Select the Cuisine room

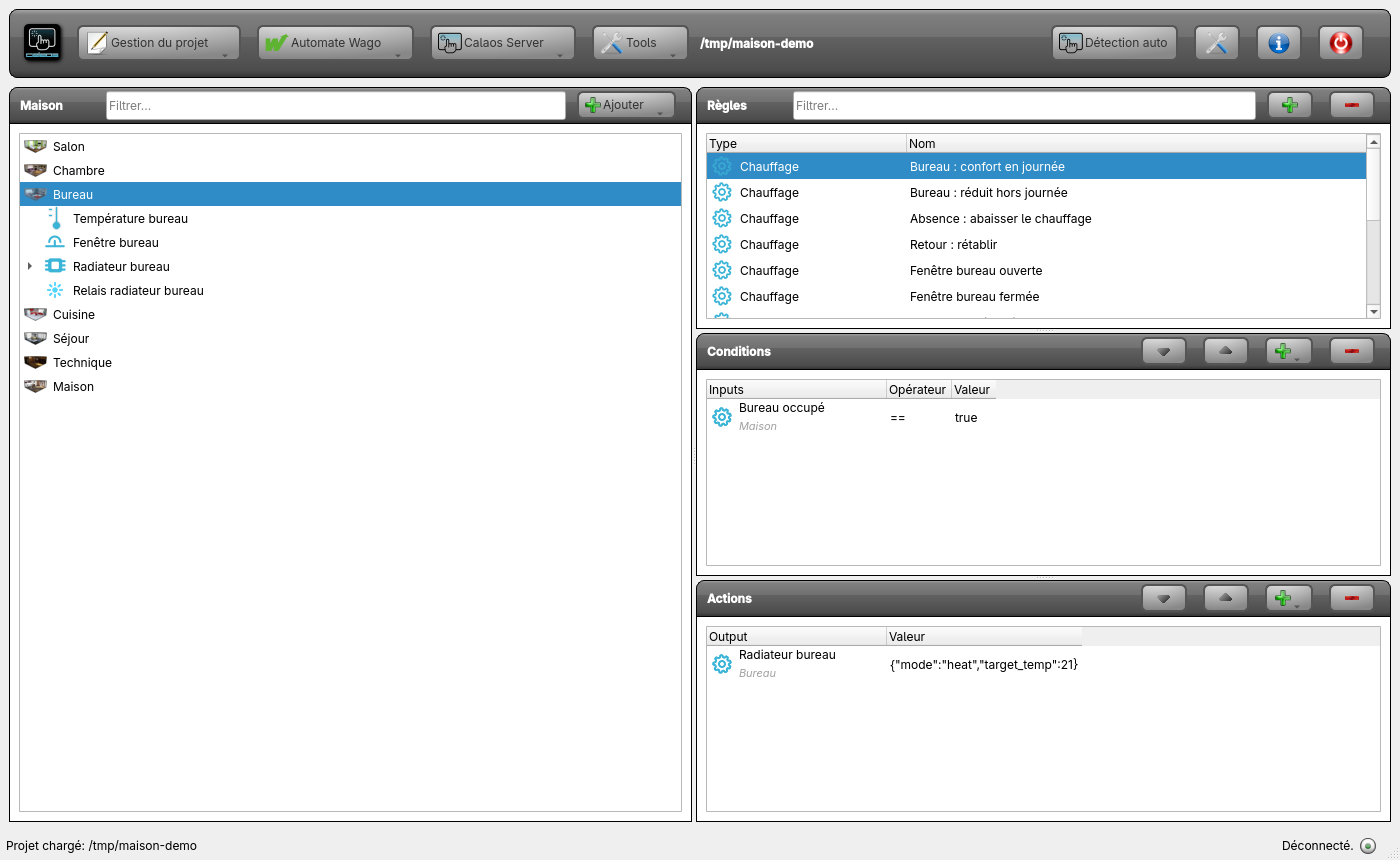pyautogui.click(x=350, y=315)
